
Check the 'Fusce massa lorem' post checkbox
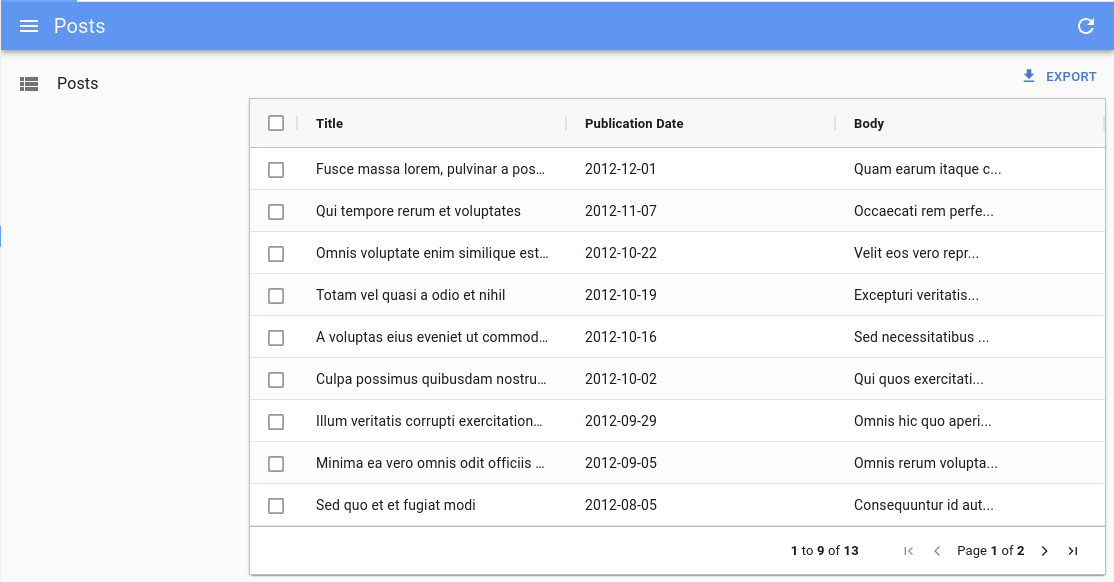coord(276,169)
